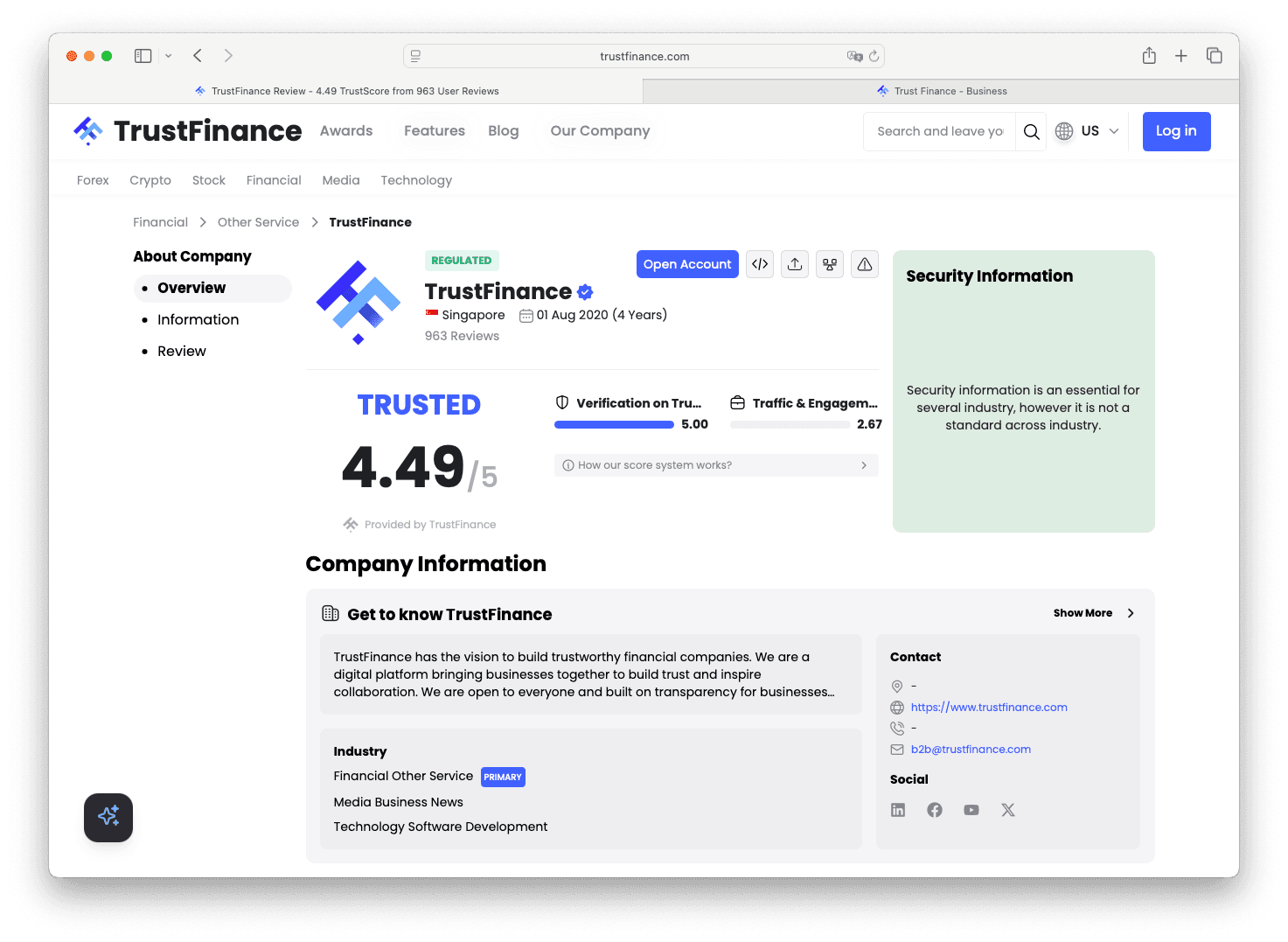Image resolution: width=1288 pixels, height=942 pixels.
Task: Switch to the Trust Finance - Business tab
Action: 941,91
